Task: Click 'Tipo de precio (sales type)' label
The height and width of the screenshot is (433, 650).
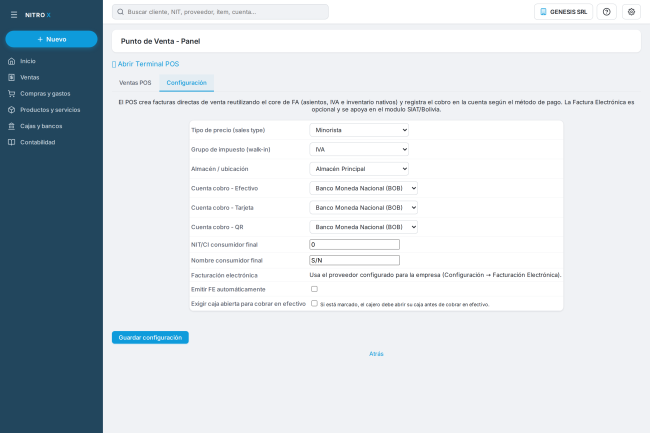Action: point(228,130)
